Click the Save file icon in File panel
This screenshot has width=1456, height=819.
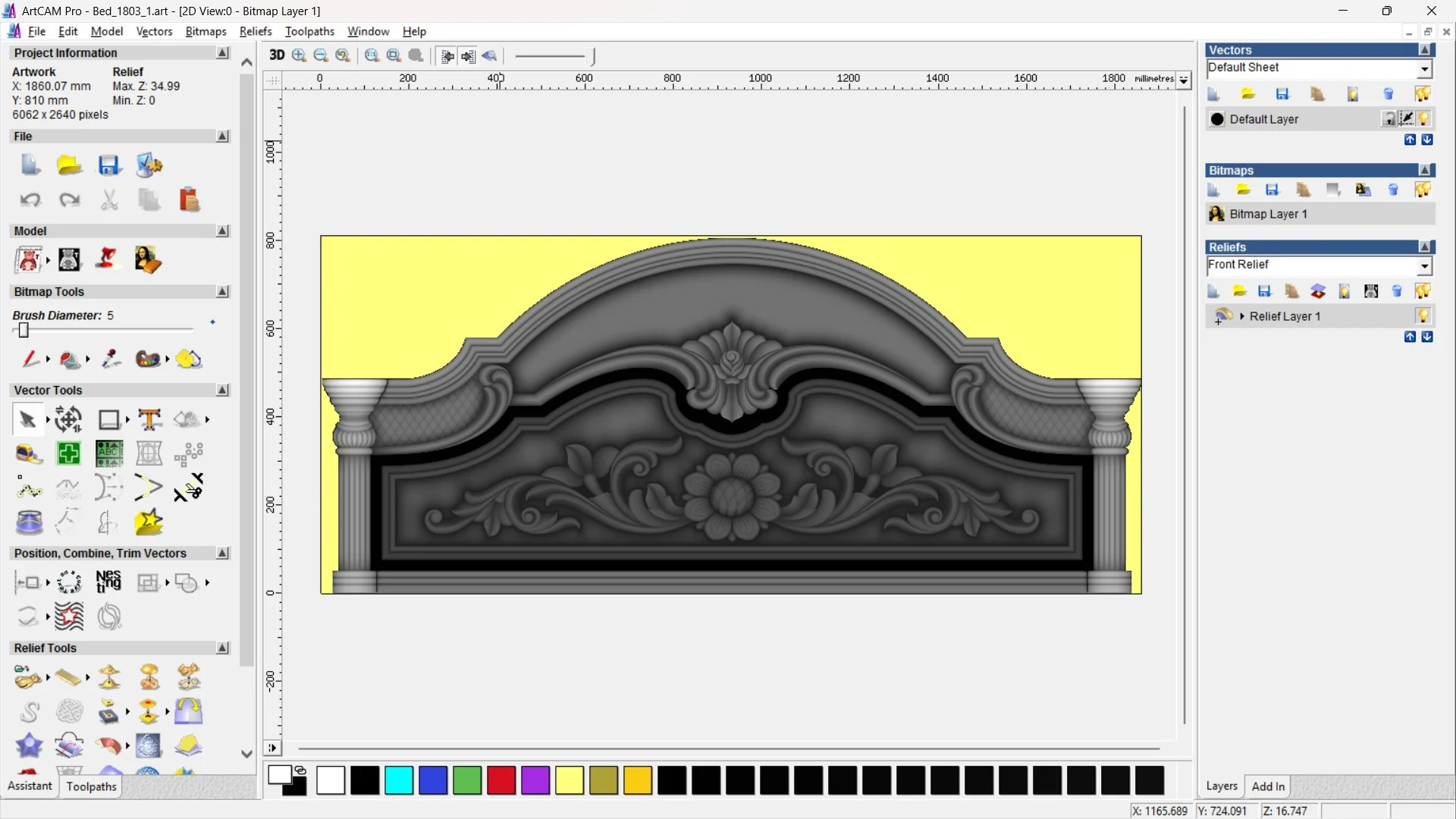[109, 165]
